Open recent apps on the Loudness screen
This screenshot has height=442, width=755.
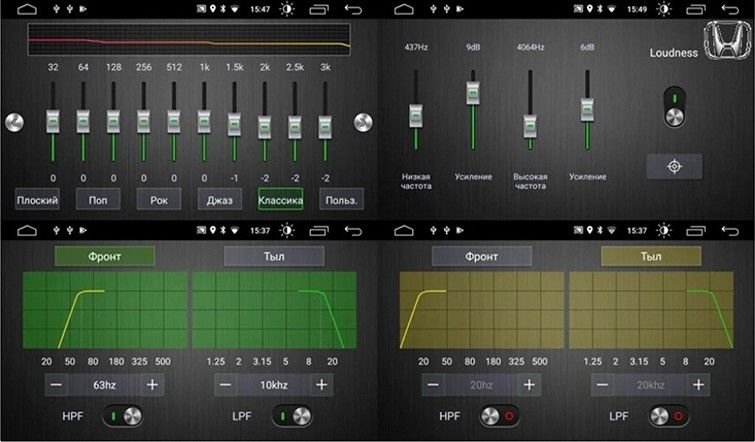click(x=696, y=9)
